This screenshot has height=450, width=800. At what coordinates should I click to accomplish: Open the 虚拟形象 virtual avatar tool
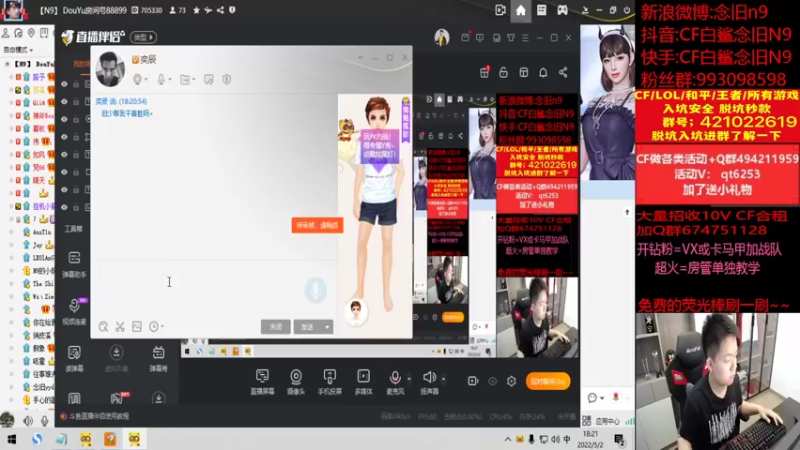(x=116, y=358)
